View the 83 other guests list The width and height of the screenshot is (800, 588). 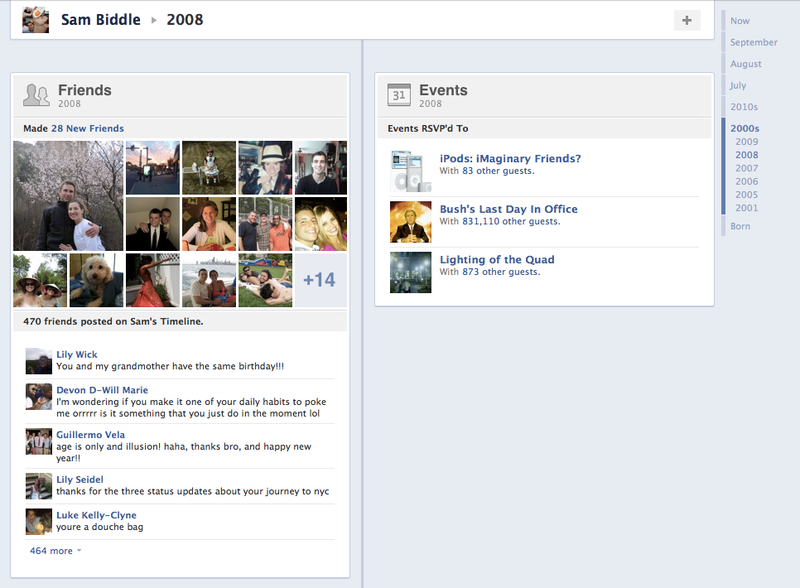[x=498, y=171]
